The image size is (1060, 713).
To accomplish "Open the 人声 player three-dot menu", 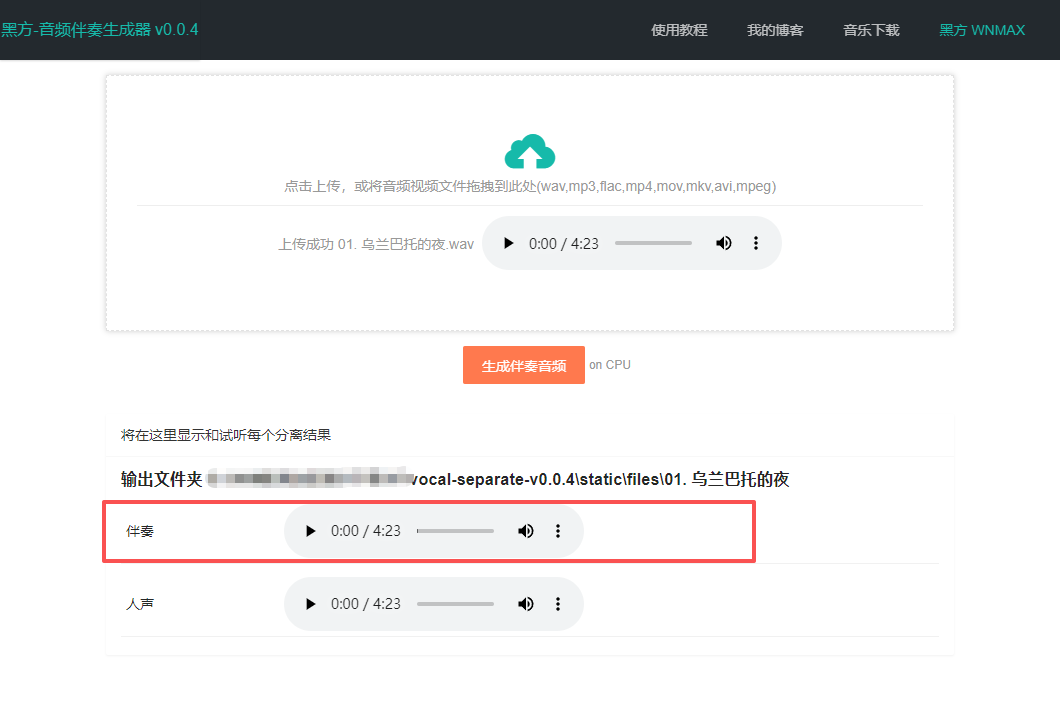I will [558, 604].
